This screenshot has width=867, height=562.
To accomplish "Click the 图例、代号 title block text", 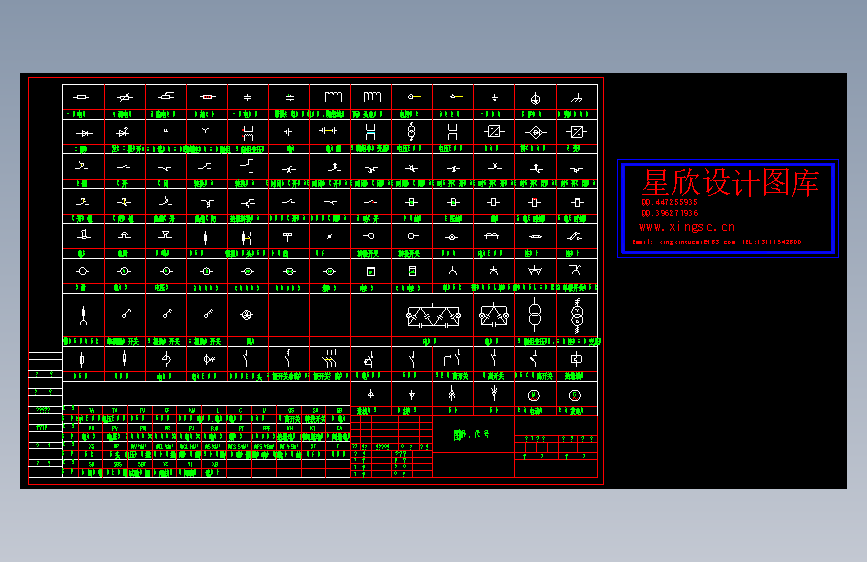I will tap(472, 435).
